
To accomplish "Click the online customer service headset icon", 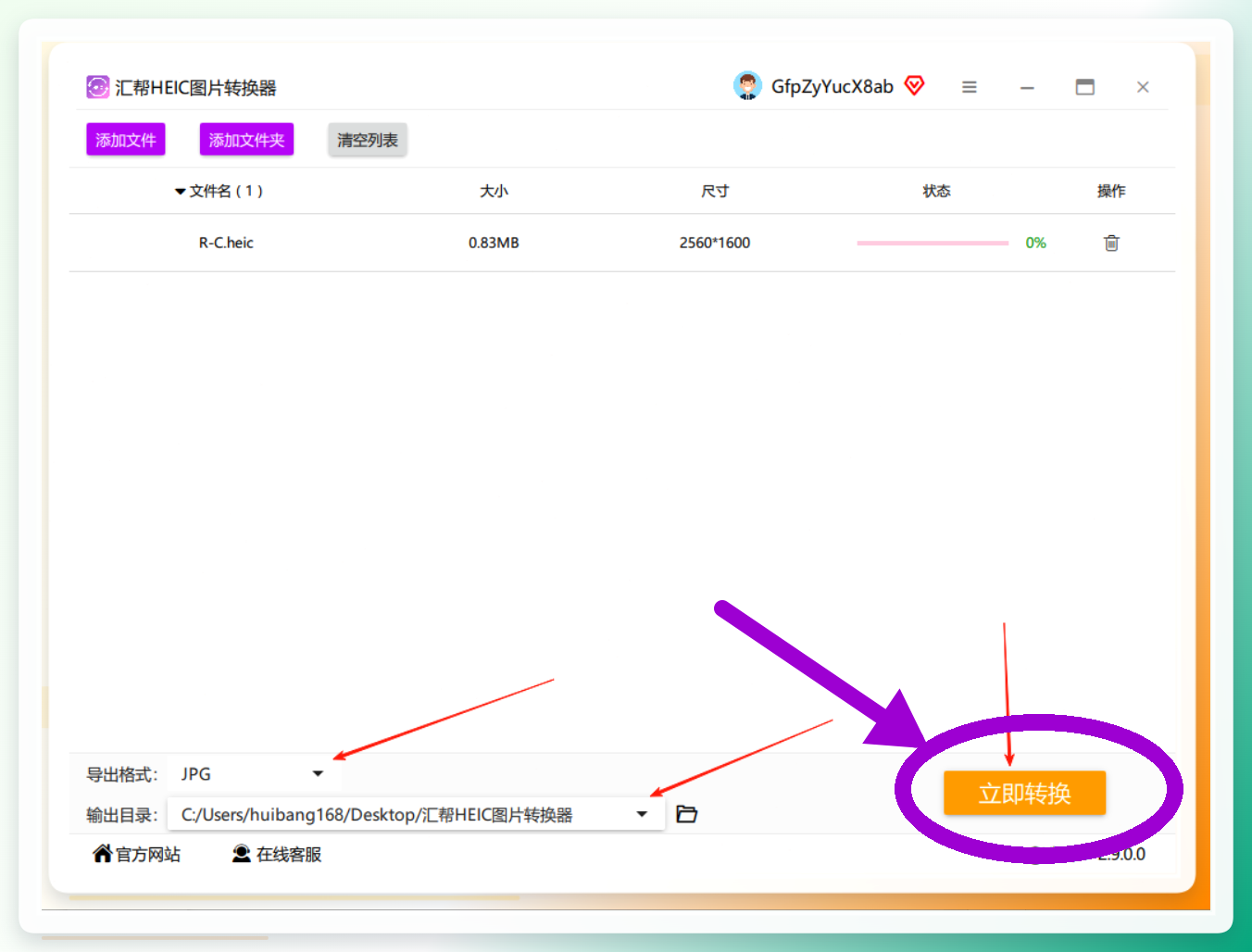I will 242,854.
